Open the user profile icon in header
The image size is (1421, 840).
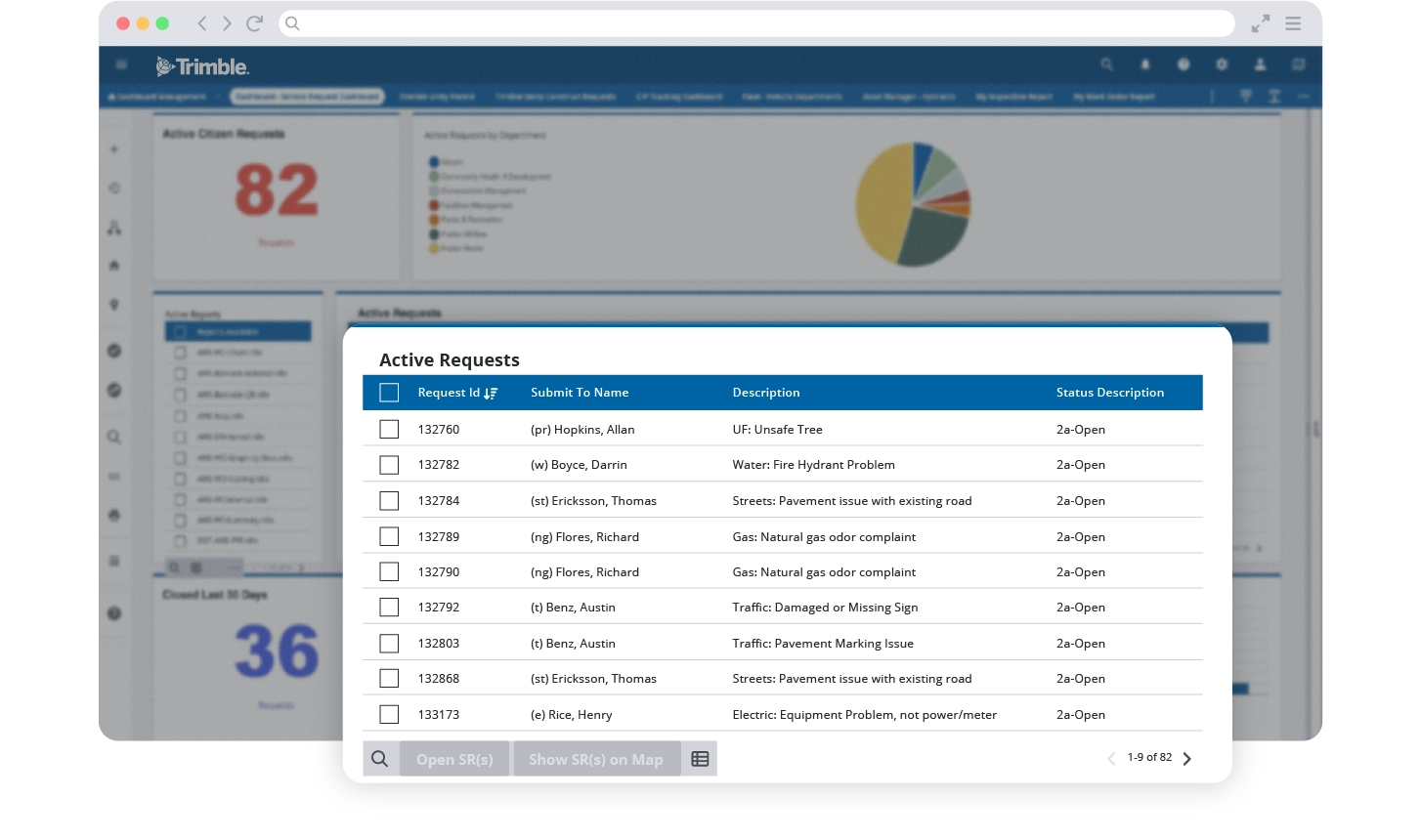click(x=1260, y=64)
